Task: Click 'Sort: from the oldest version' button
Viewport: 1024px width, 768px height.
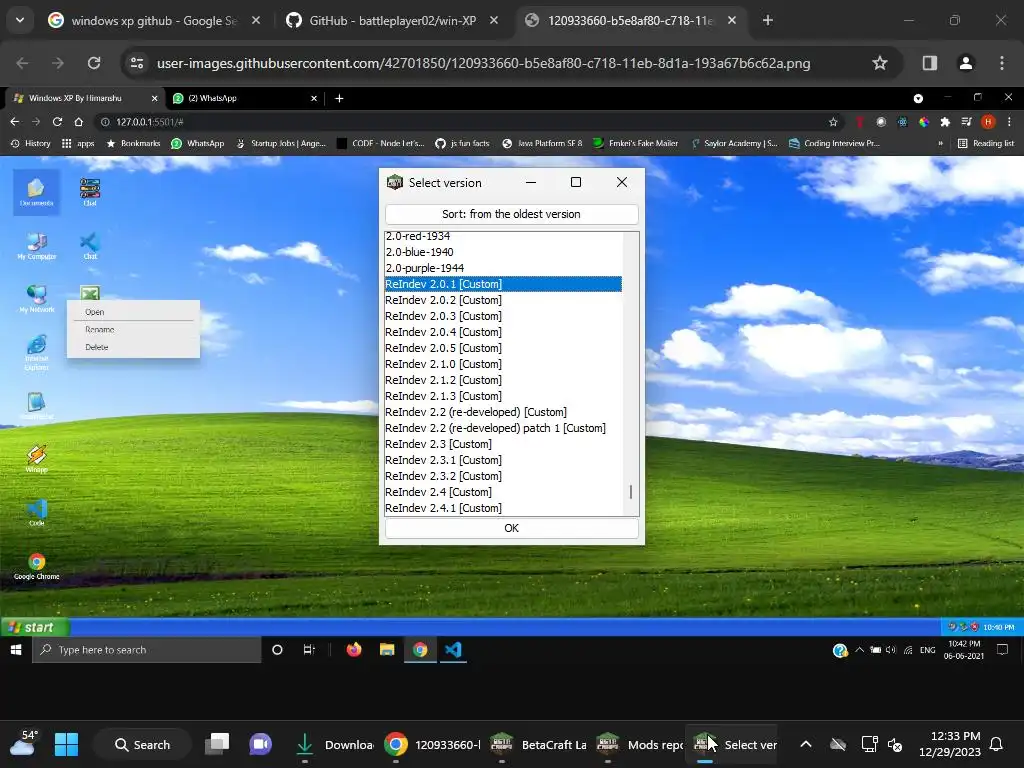Action: click(x=511, y=214)
